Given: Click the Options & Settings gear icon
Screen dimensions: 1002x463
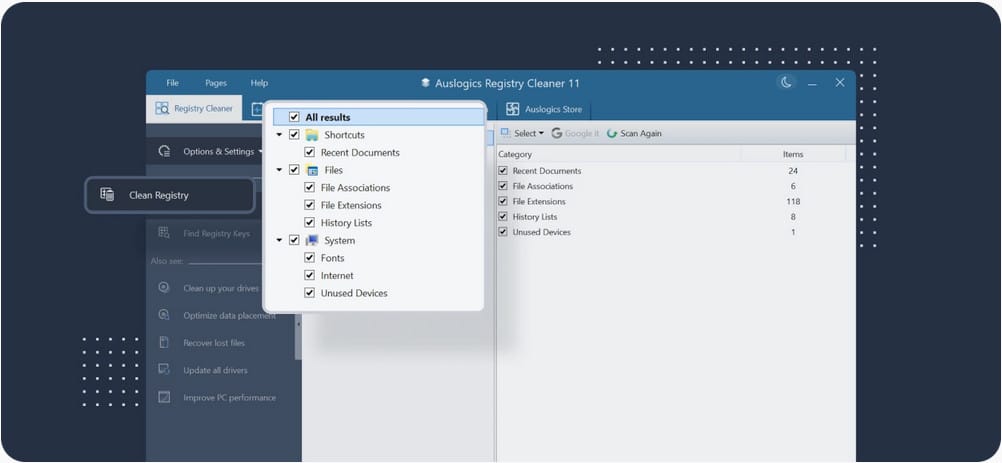Looking at the screenshot, I should [x=164, y=151].
